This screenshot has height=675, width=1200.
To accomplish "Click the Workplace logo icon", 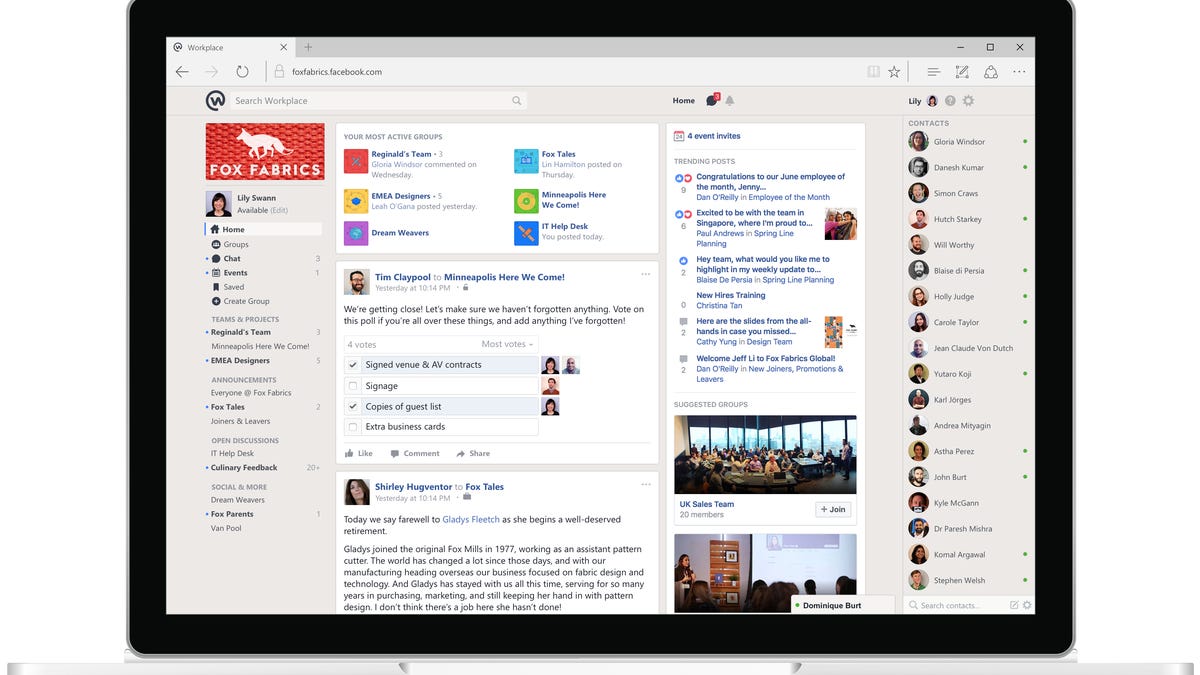I will [x=215, y=100].
